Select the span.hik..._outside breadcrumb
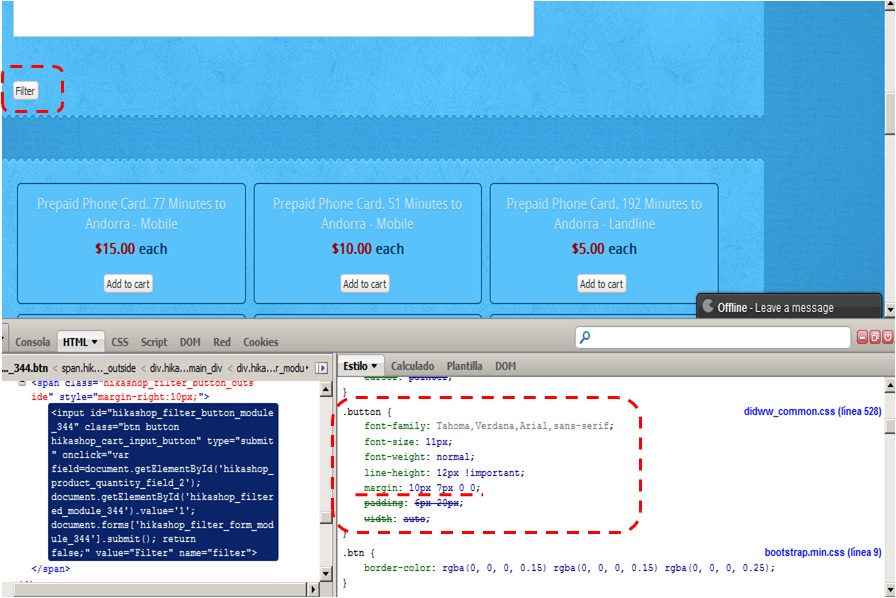 99,368
